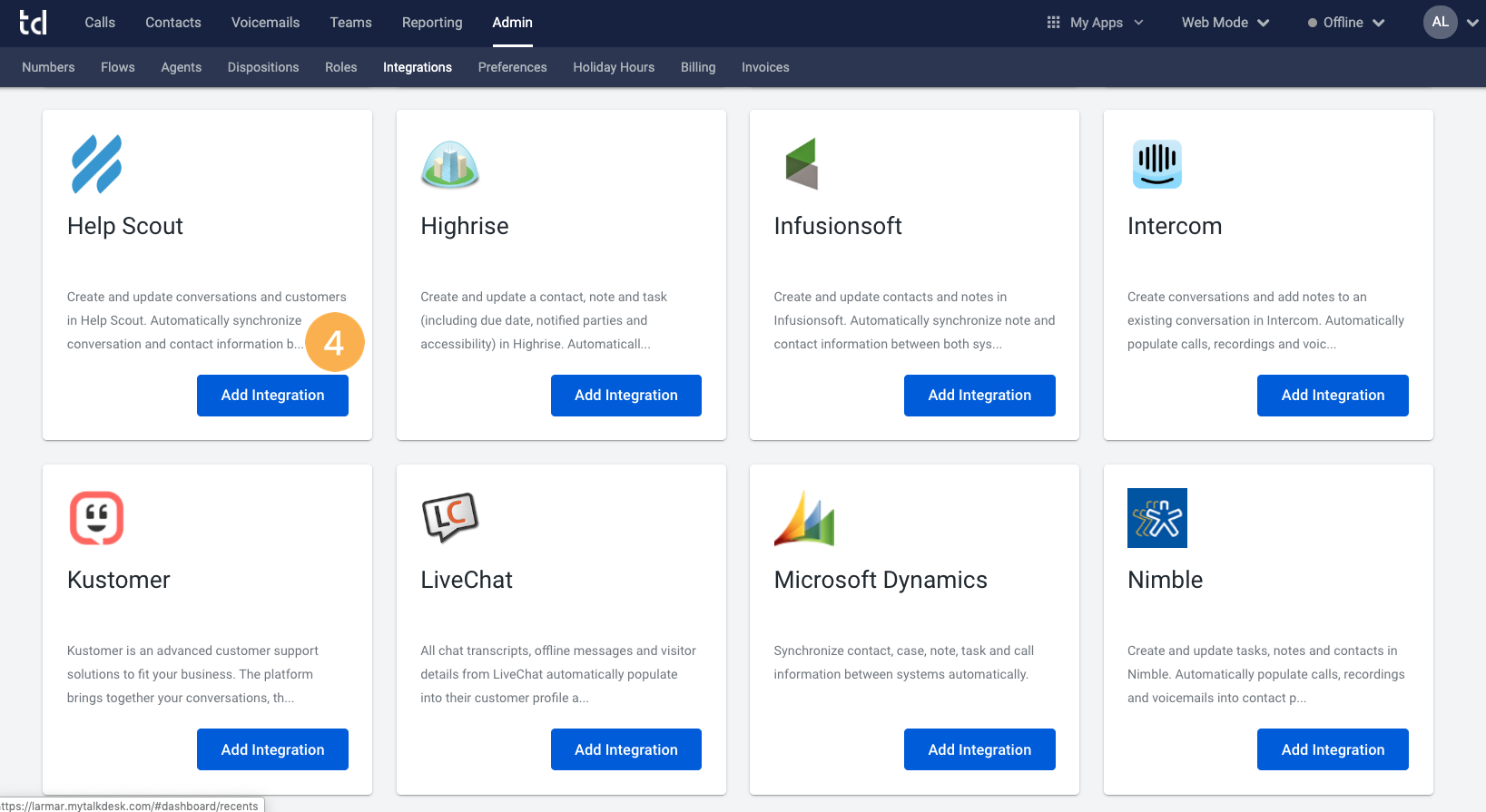The height and width of the screenshot is (812, 1486).
Task: Switch to the Billing tab
Action: pyautogui.click(x=698, y=67)
